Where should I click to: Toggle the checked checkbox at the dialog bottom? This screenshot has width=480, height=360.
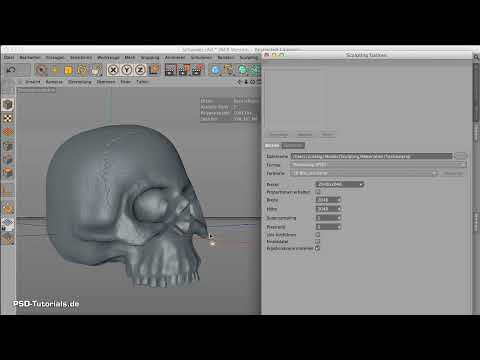pyautogui.click(x=318, y=248)
